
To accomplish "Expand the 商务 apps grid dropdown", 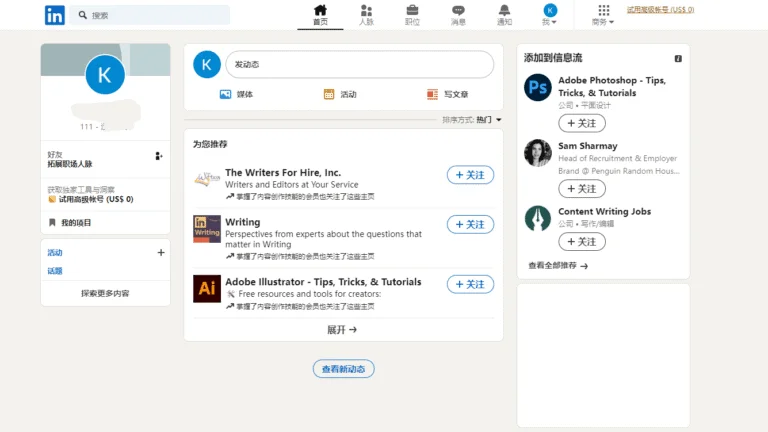I will (x=603, y=15).
